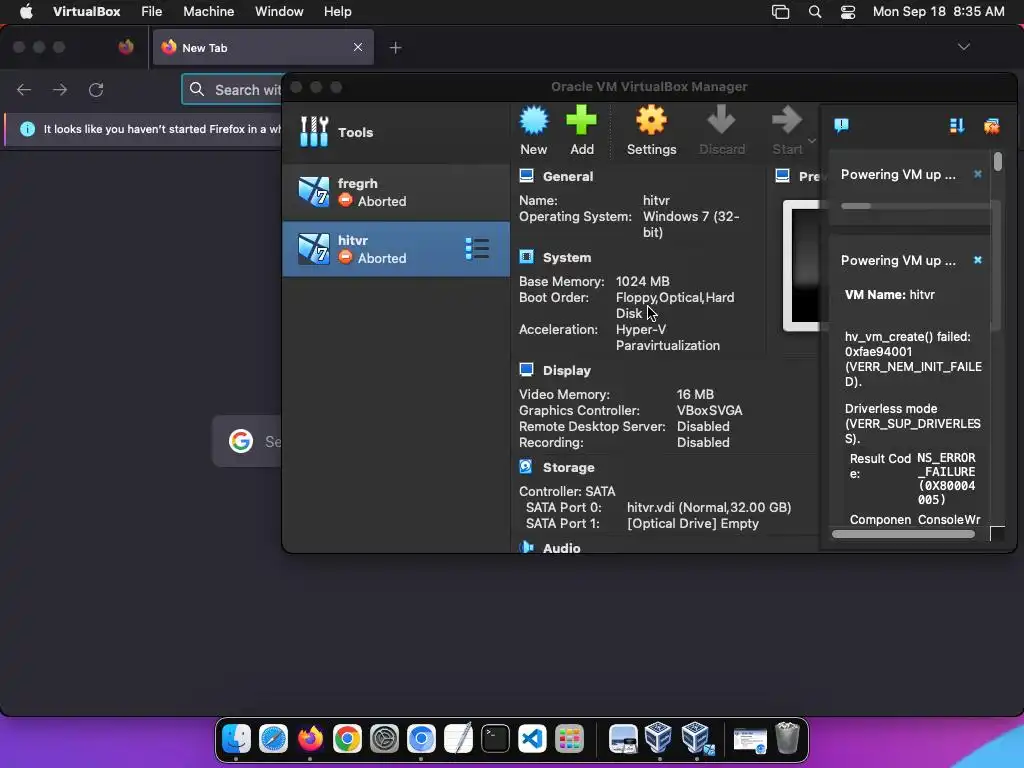Click the menu bar date and time
1024x768 pixels.
click(x=938, y=12)
